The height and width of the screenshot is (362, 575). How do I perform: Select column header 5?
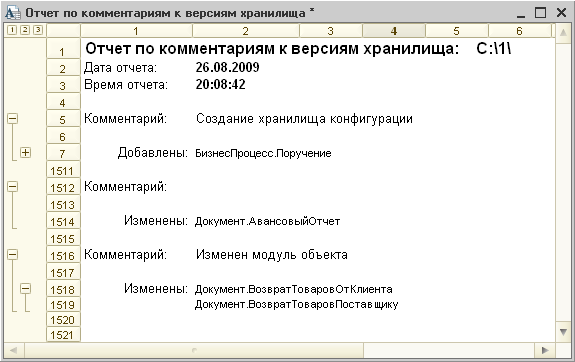coord(457,31)
